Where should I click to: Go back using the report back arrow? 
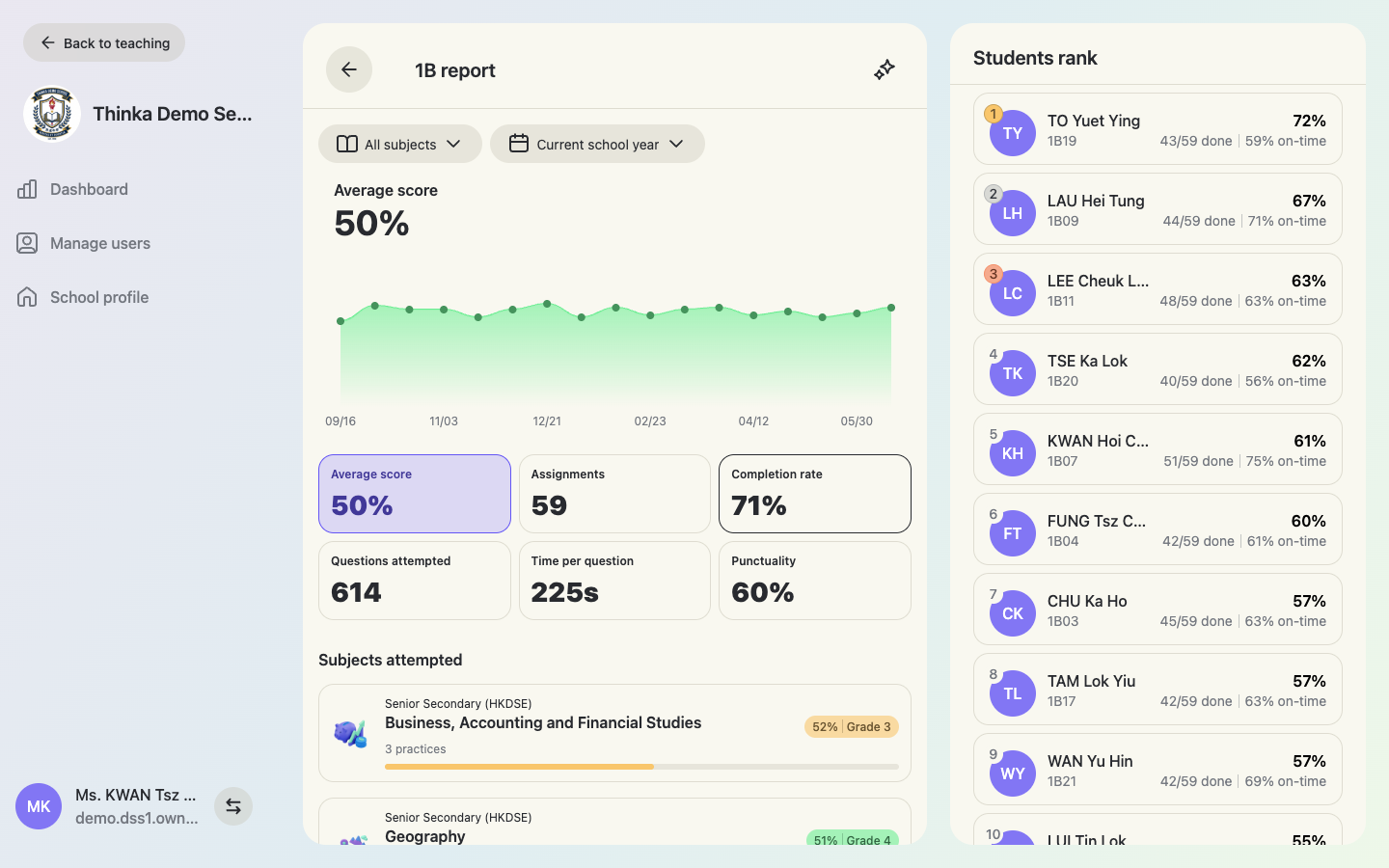tap(349, 69)
